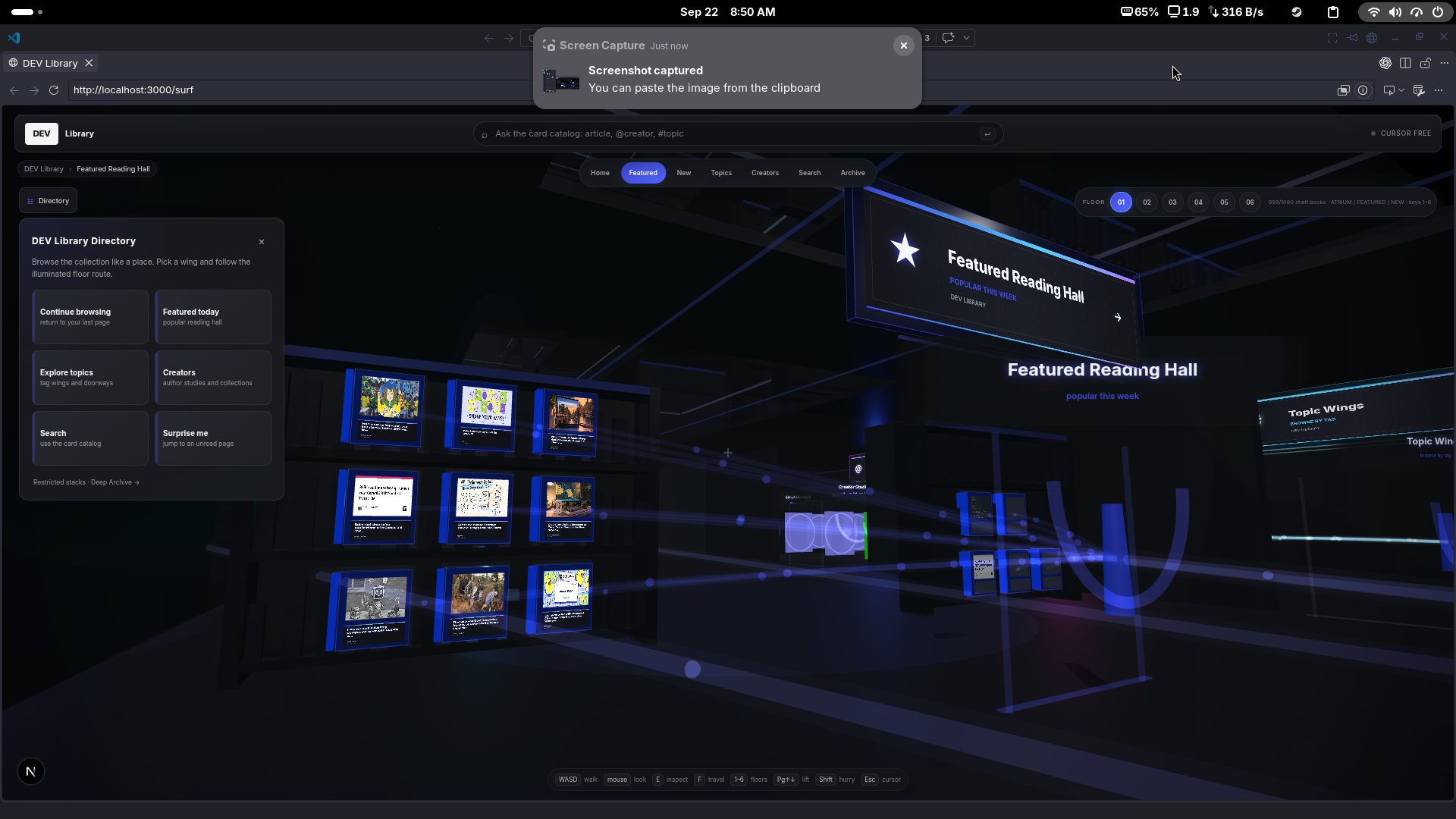
Task: Switch to the Archive nav tab
Action: (x=852, y=173)
